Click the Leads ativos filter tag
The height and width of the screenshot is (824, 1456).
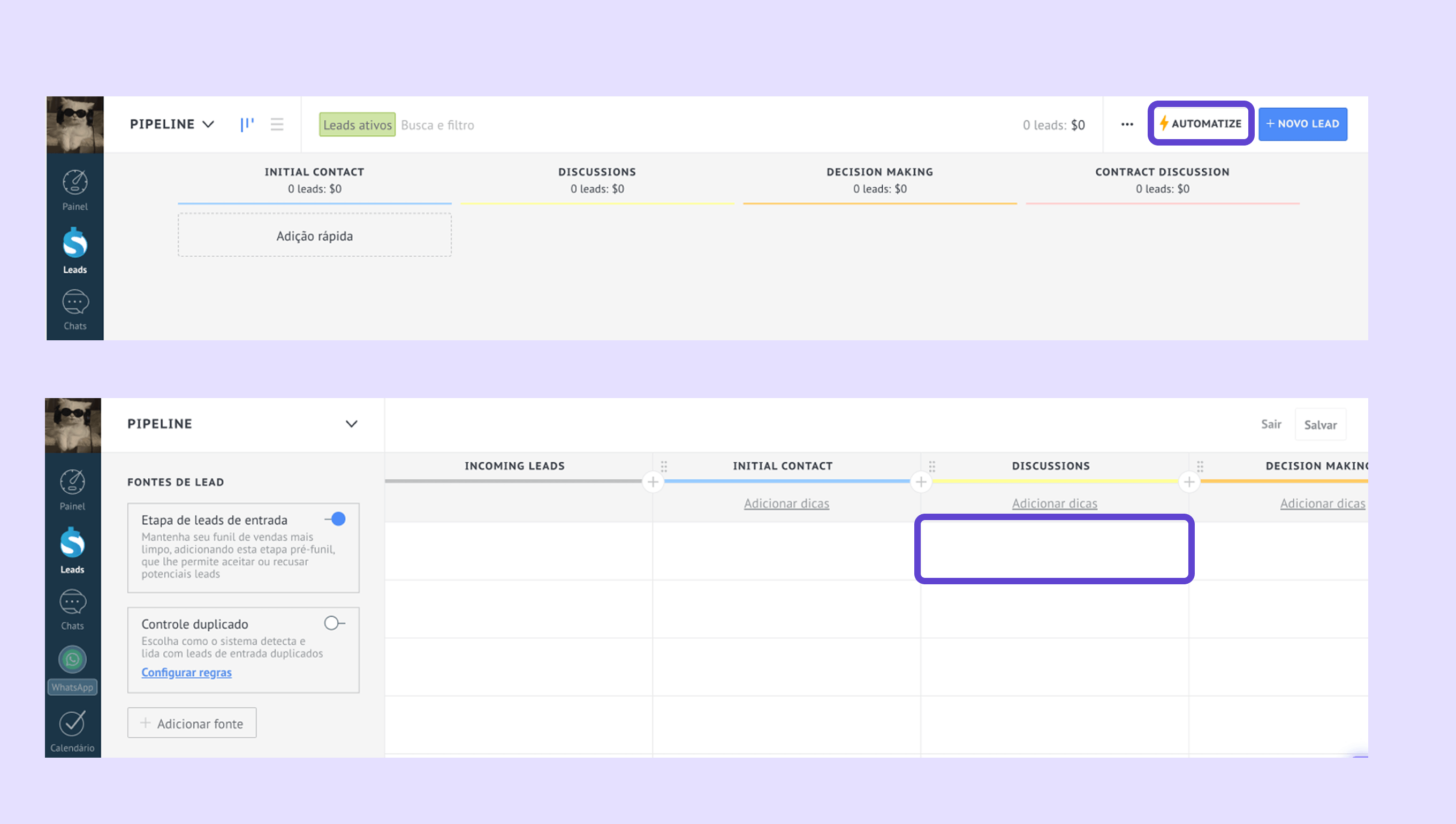[x=357, y=125]
